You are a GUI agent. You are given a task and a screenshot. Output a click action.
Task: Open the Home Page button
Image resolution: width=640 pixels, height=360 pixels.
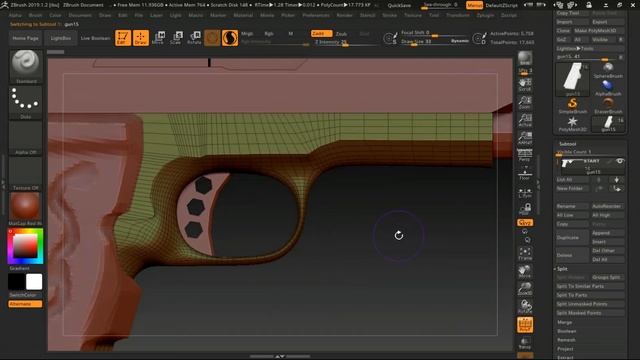(25, 38)
